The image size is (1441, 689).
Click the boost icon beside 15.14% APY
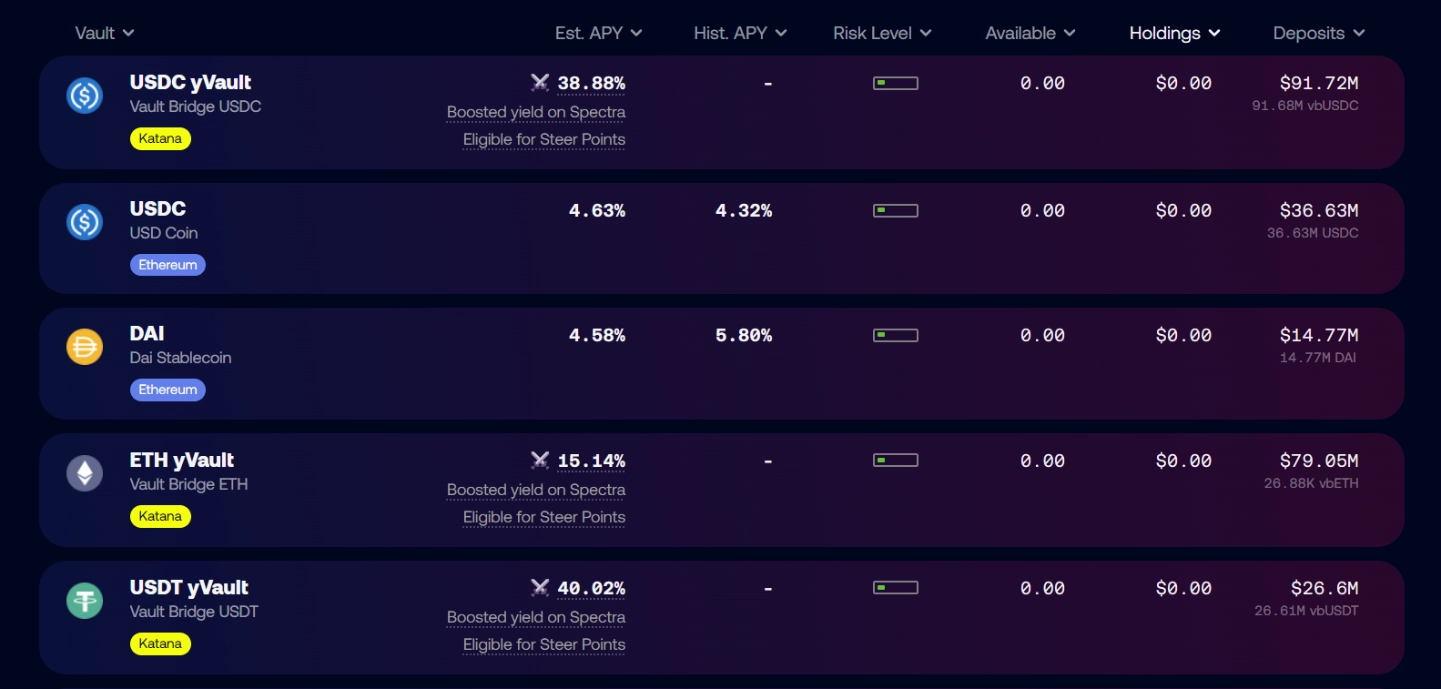coord(540,461)
